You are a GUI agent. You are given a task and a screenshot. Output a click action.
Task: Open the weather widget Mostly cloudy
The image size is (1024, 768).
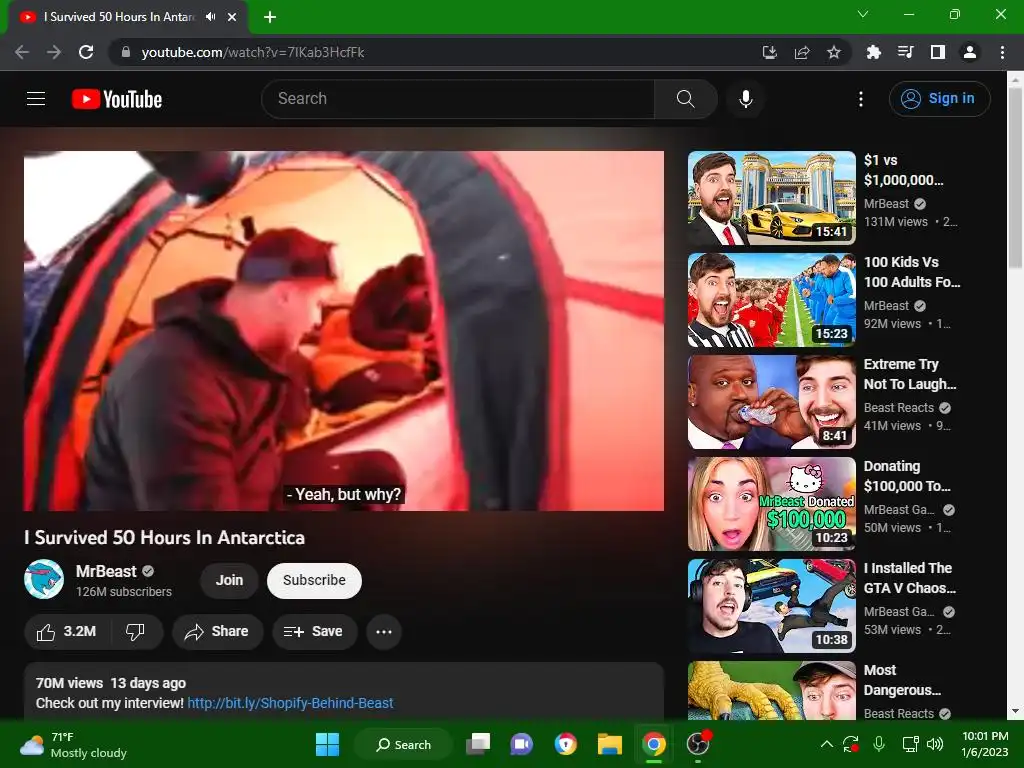73,744
